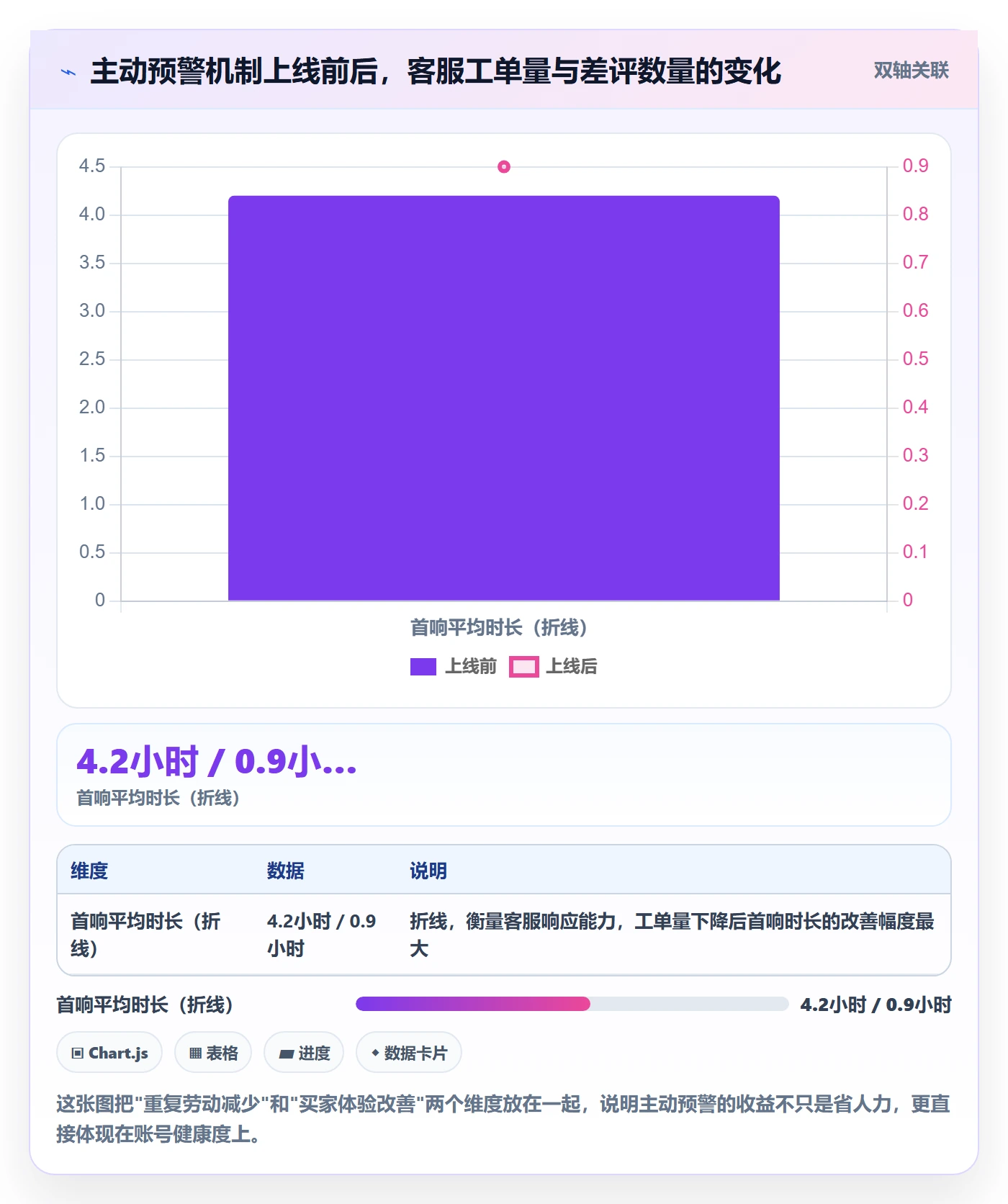Click the 维度 column header

[x=89, y=871]
